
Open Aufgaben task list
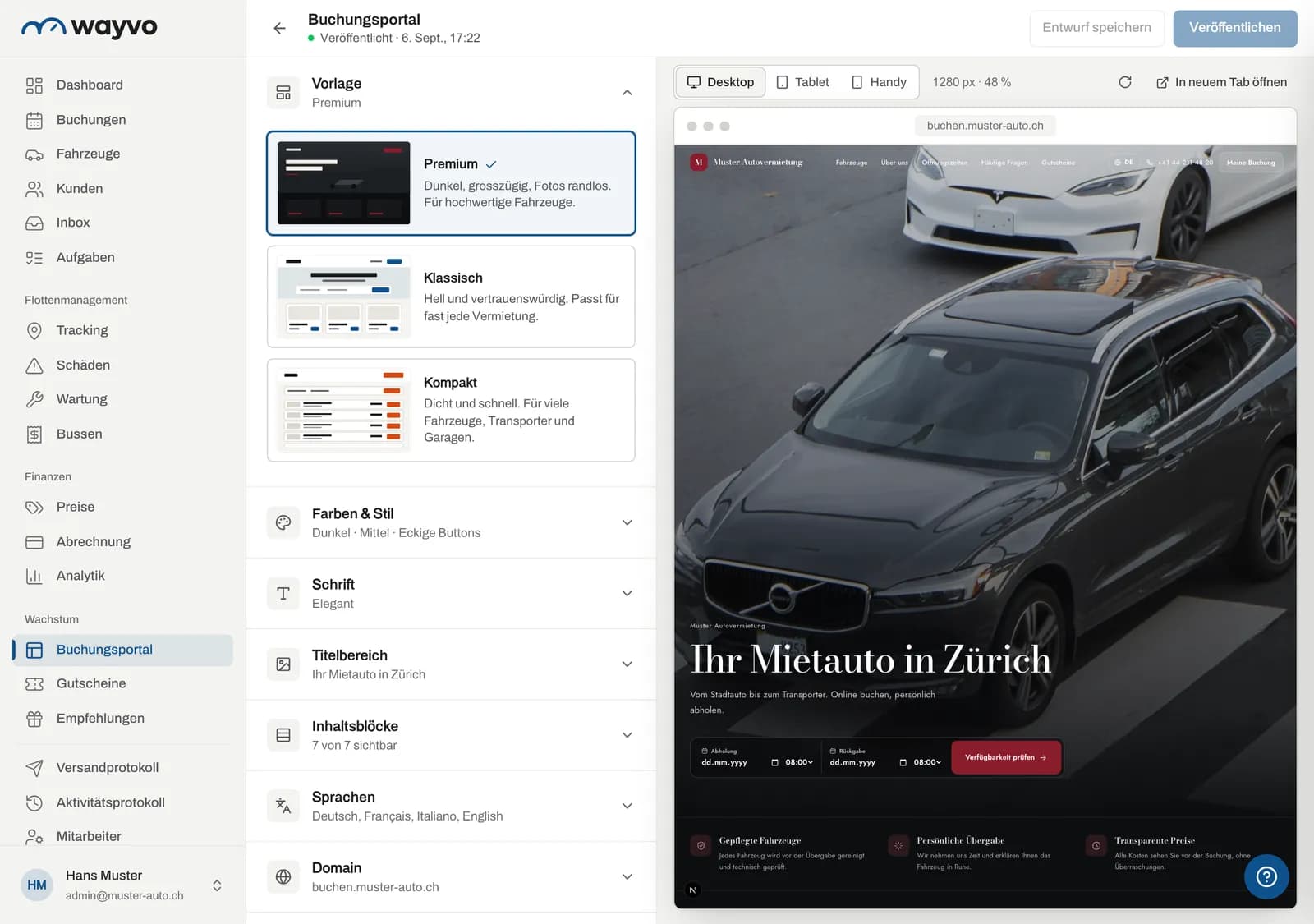pyautogui.click(x=123, y=257)
